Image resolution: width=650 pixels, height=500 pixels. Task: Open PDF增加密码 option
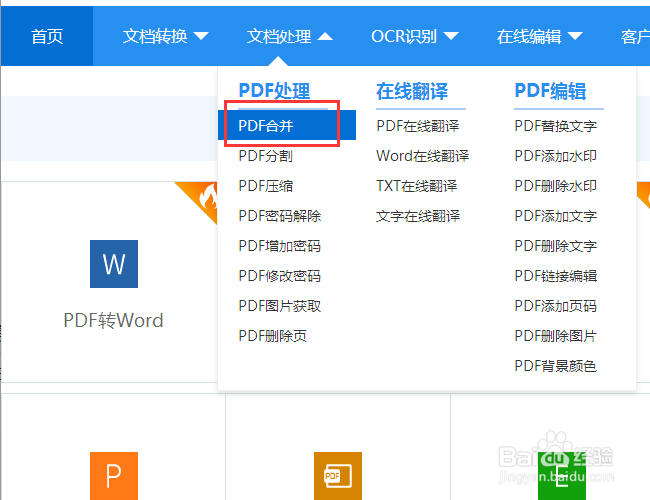(x=280, y=246)
